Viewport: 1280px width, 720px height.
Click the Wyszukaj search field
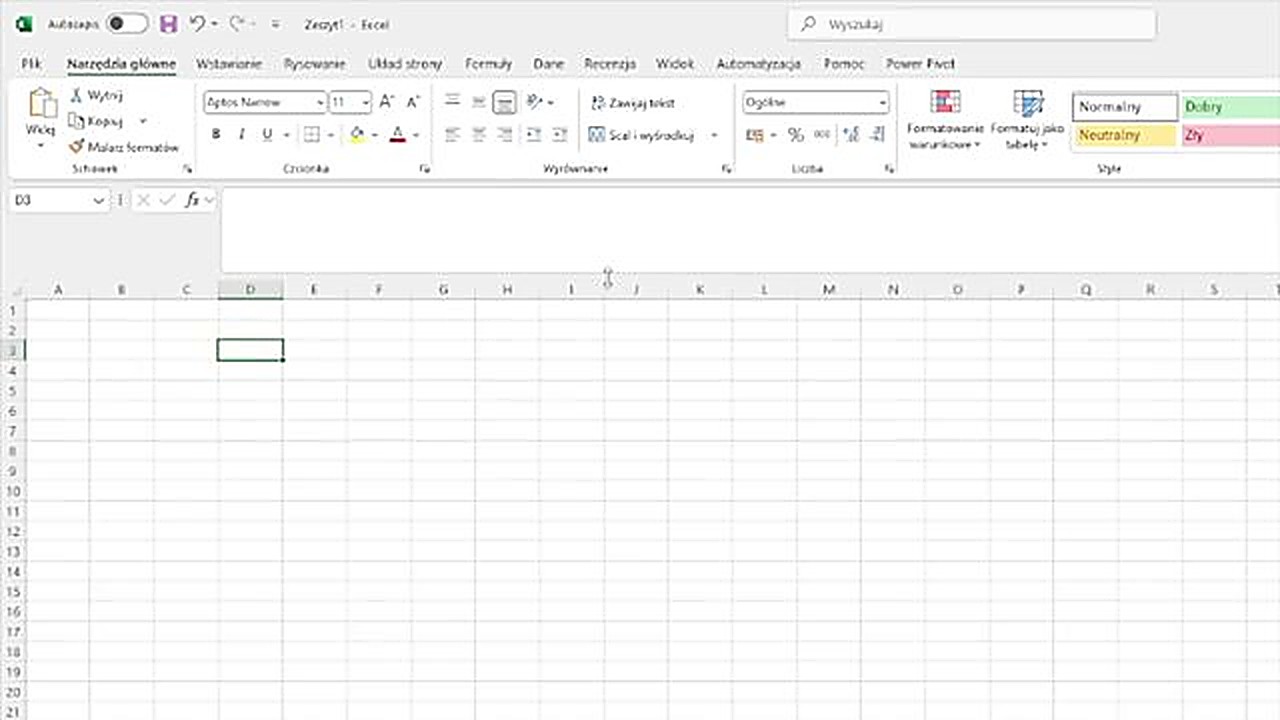970,24
